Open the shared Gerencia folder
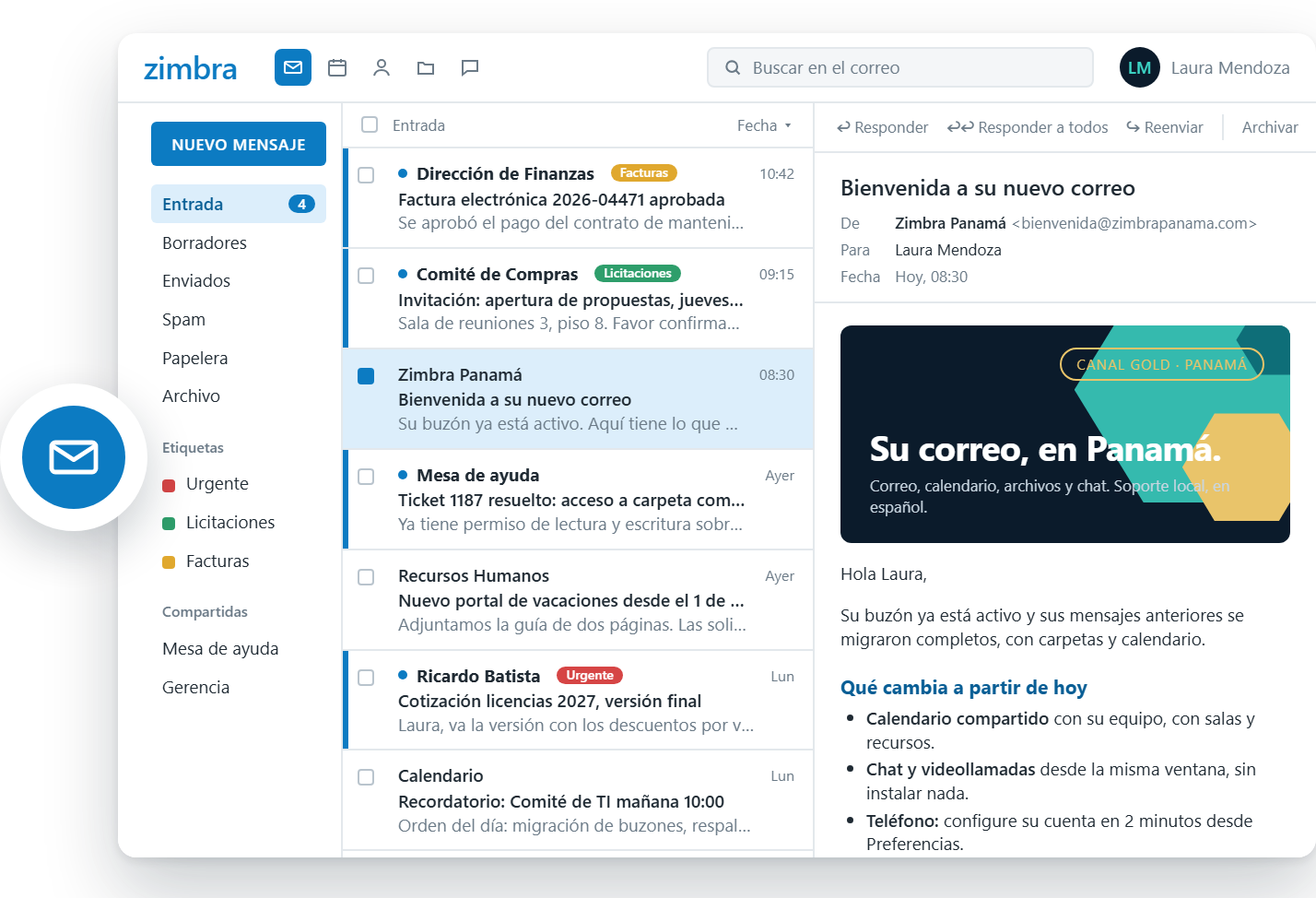The height and width of the screenshot is (898, 1316). point(239,688)
